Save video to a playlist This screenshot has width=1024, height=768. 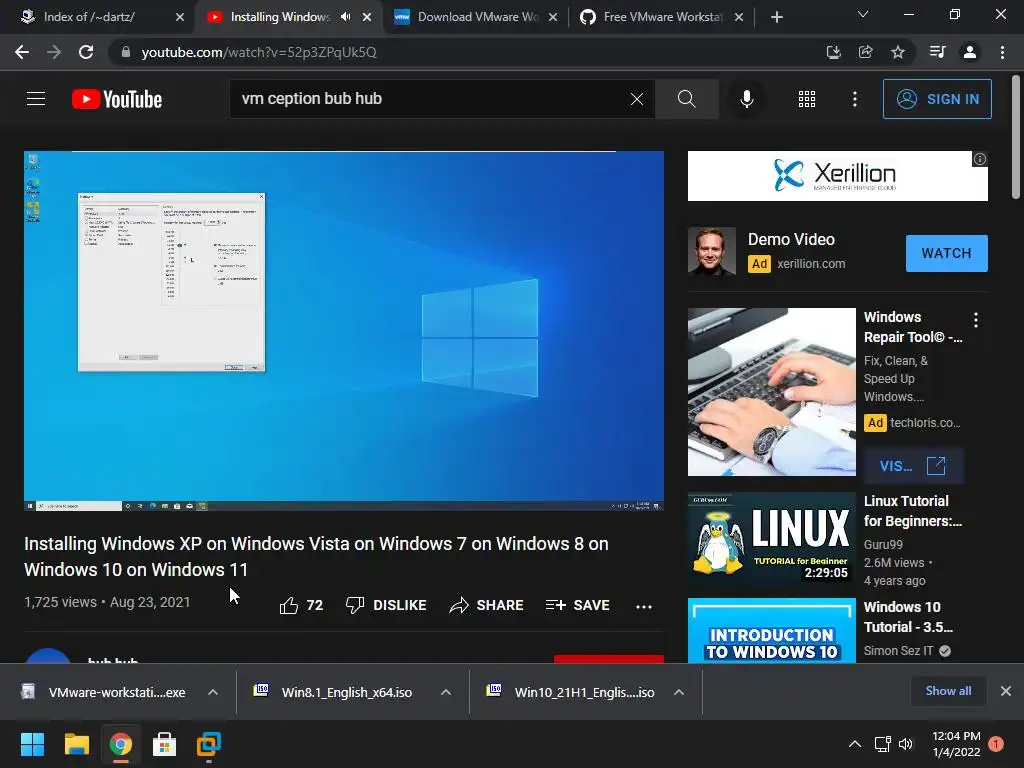(x=578, y=605)
